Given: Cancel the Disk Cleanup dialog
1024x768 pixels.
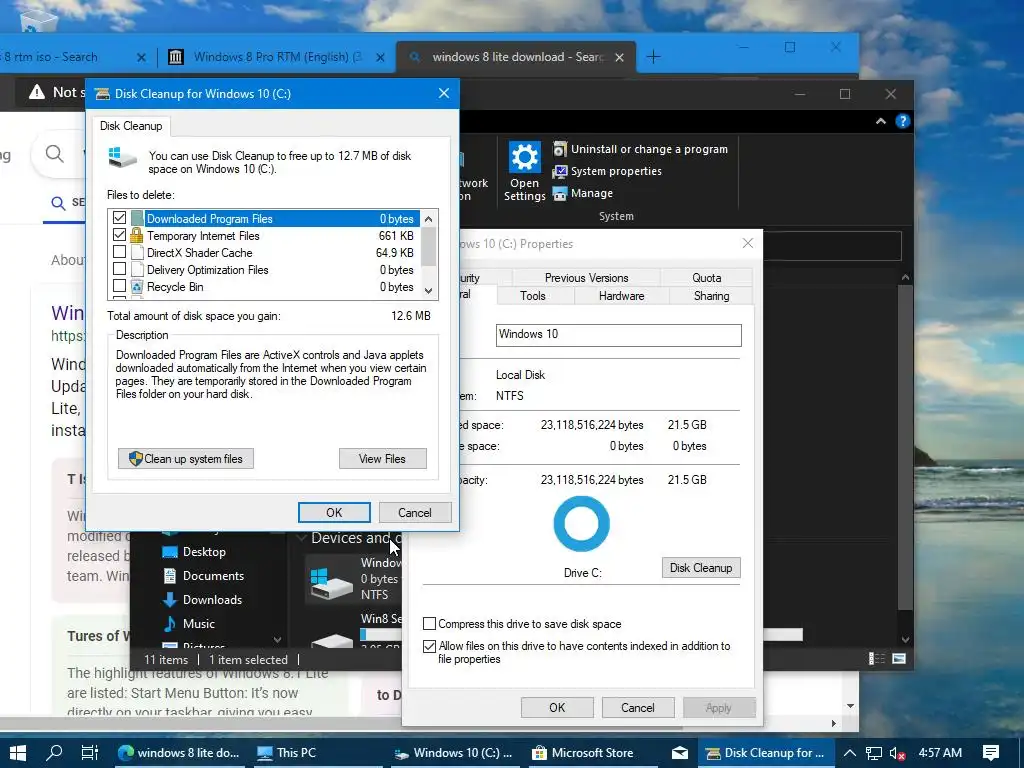Looking at the screenshot, I should 415,513.
